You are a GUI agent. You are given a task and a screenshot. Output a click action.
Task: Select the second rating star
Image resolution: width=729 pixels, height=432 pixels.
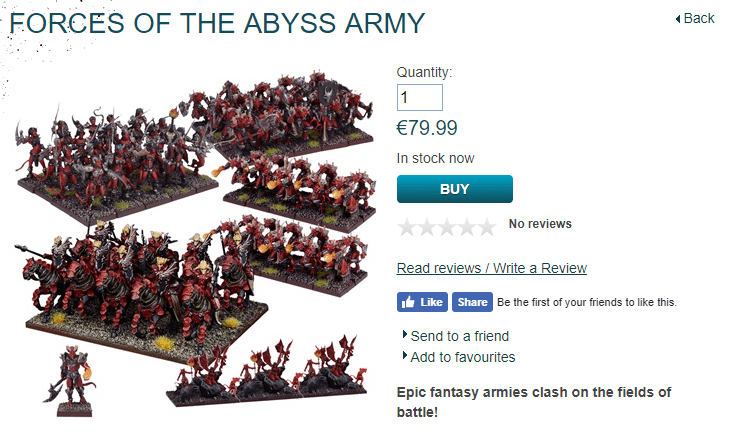(x=427, y=227)
